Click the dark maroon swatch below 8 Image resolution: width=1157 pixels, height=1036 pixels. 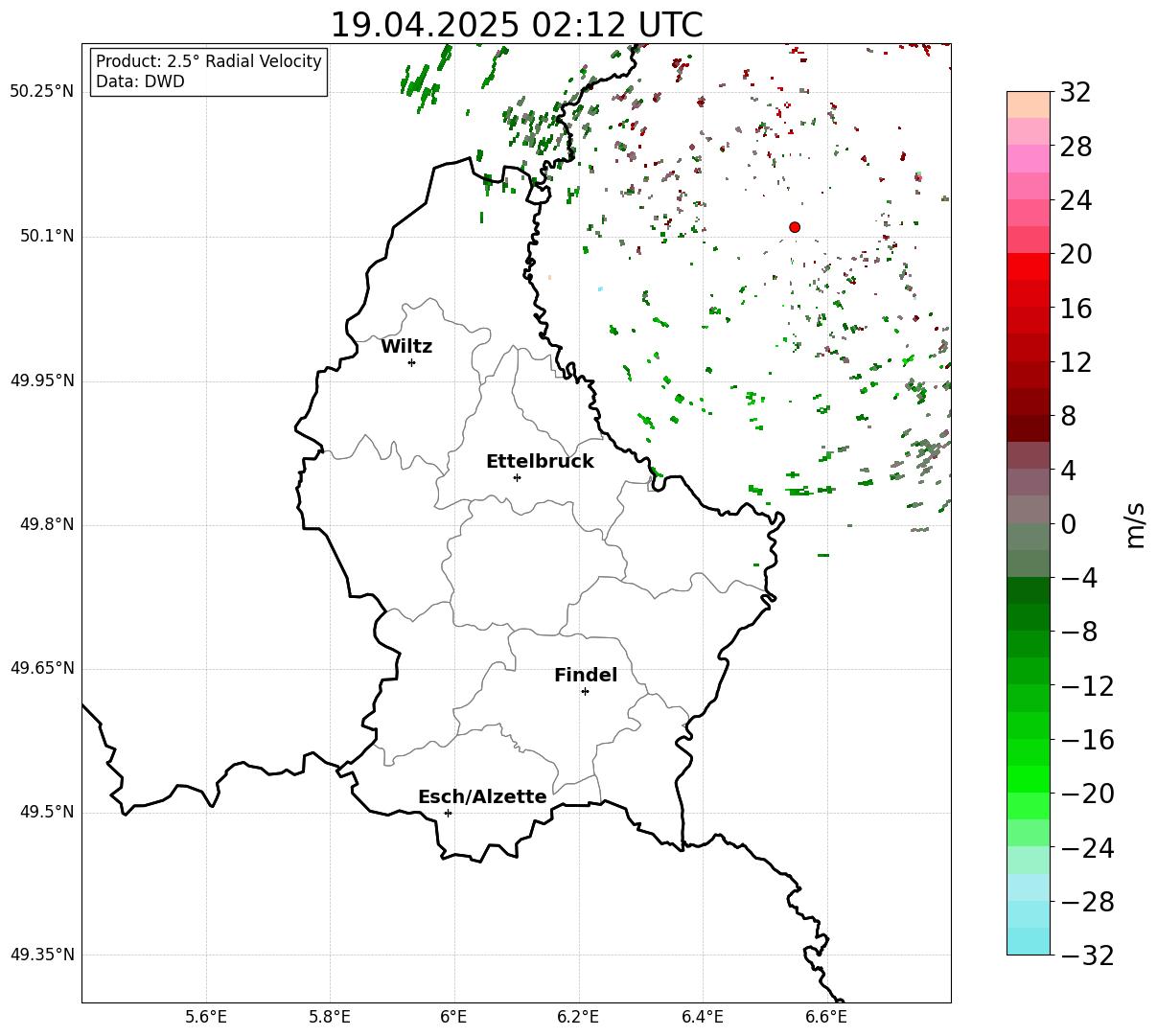tap(1029, 428)
